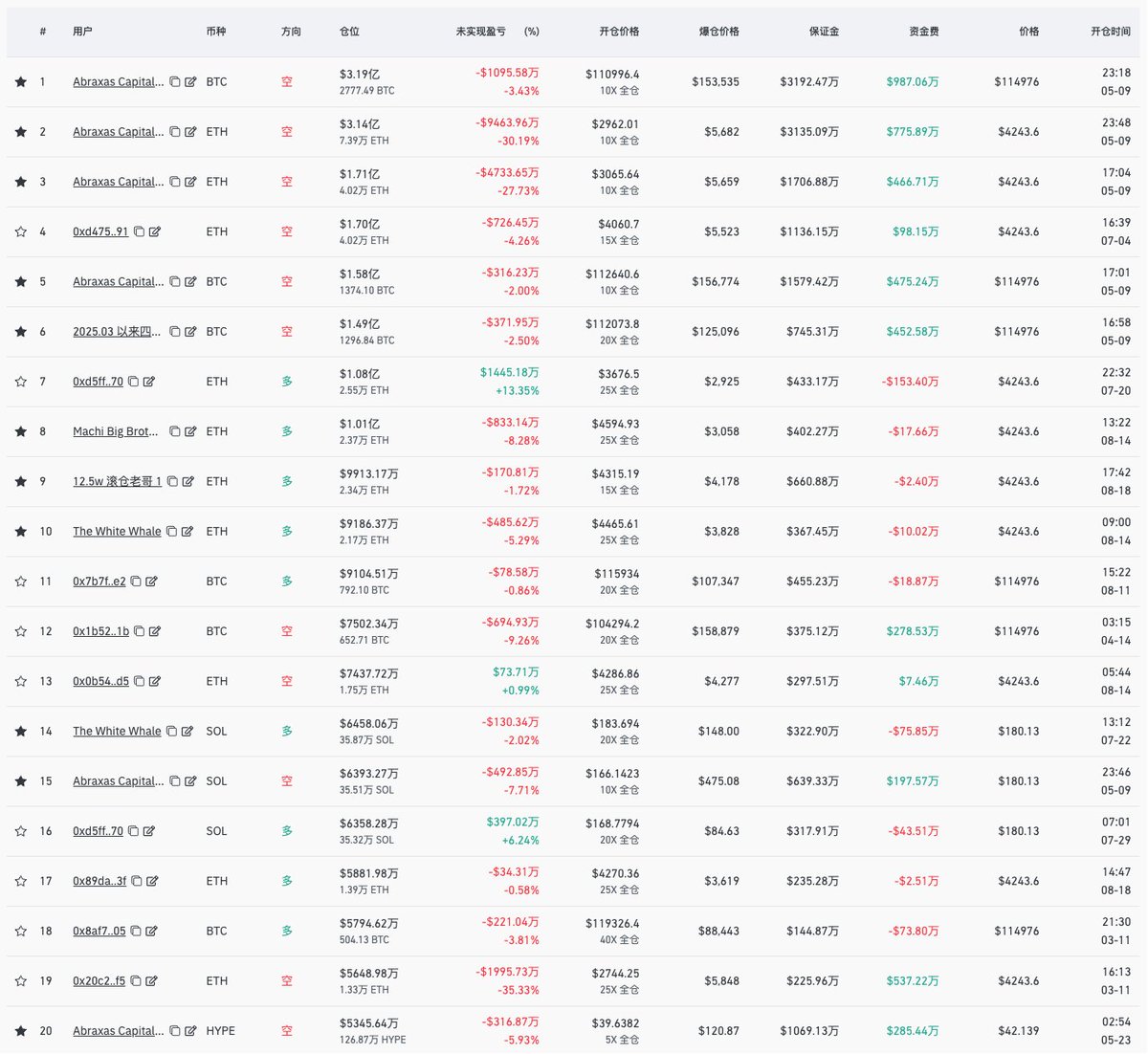
Task: Open the 0x89da..3f user link
Action: [99, 881]
